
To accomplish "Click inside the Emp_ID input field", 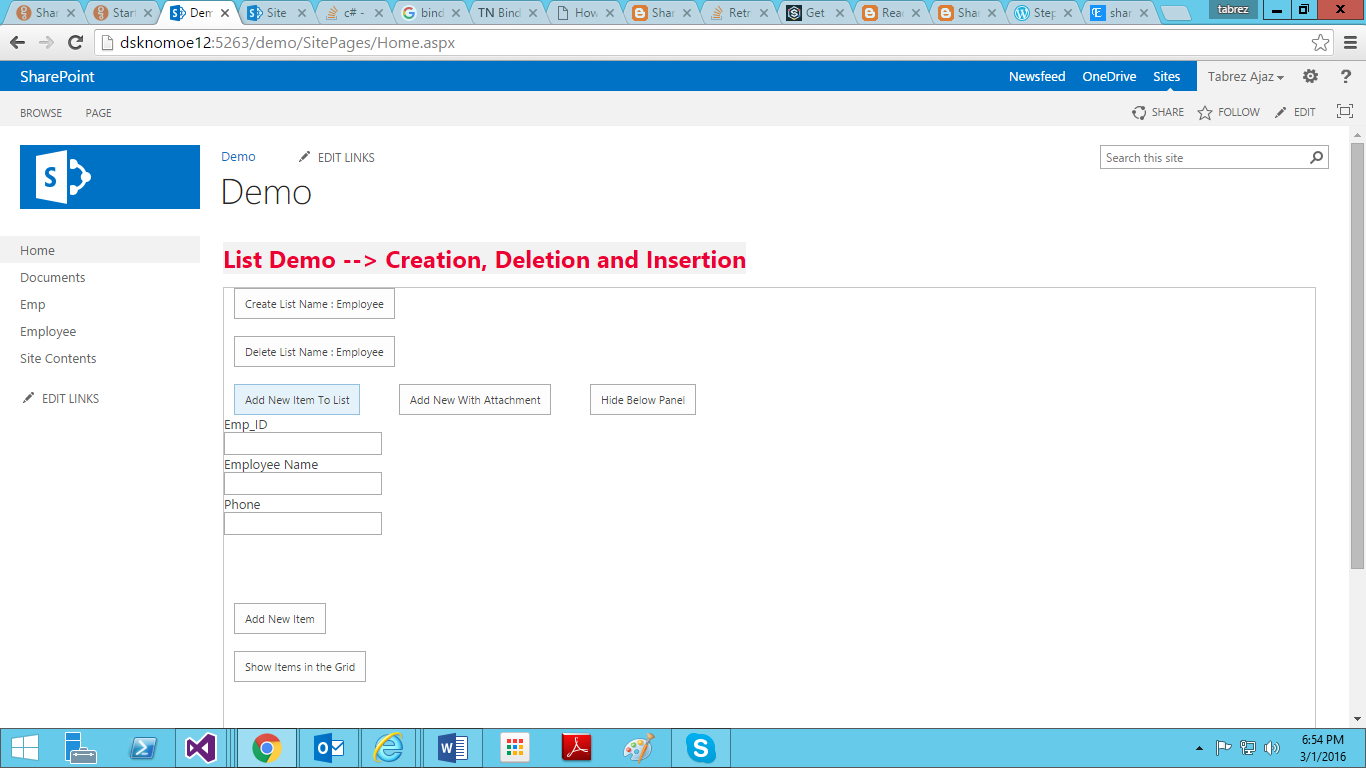I will point(303,443).
